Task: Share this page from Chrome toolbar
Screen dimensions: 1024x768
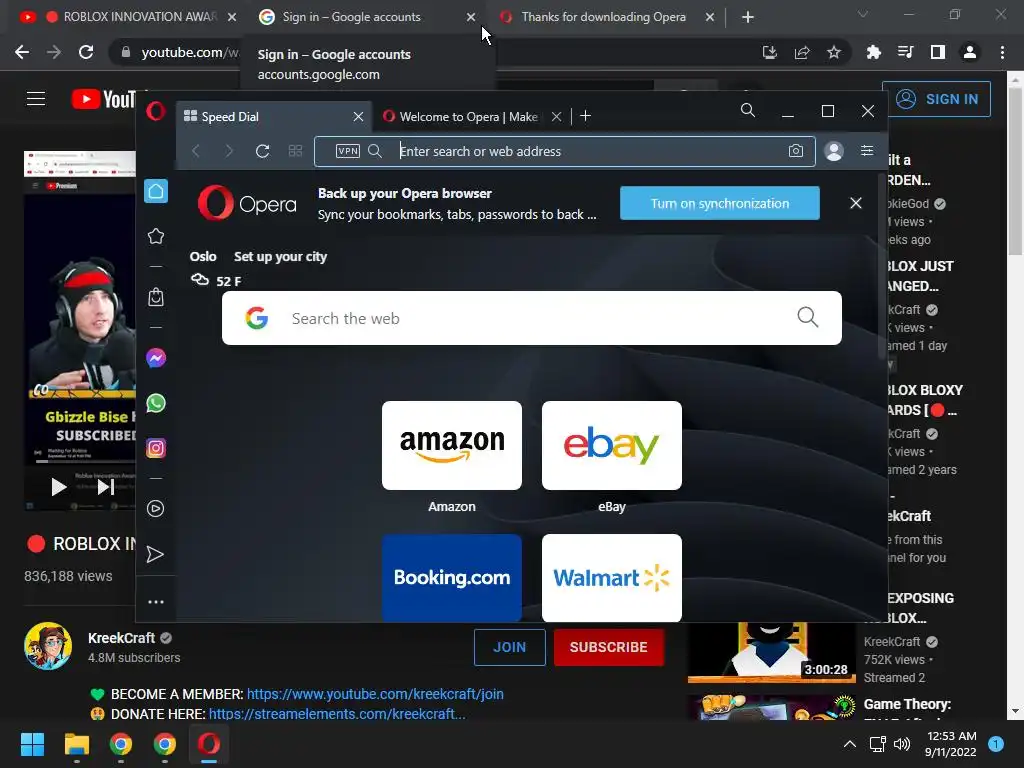Action: coord(802,52)
